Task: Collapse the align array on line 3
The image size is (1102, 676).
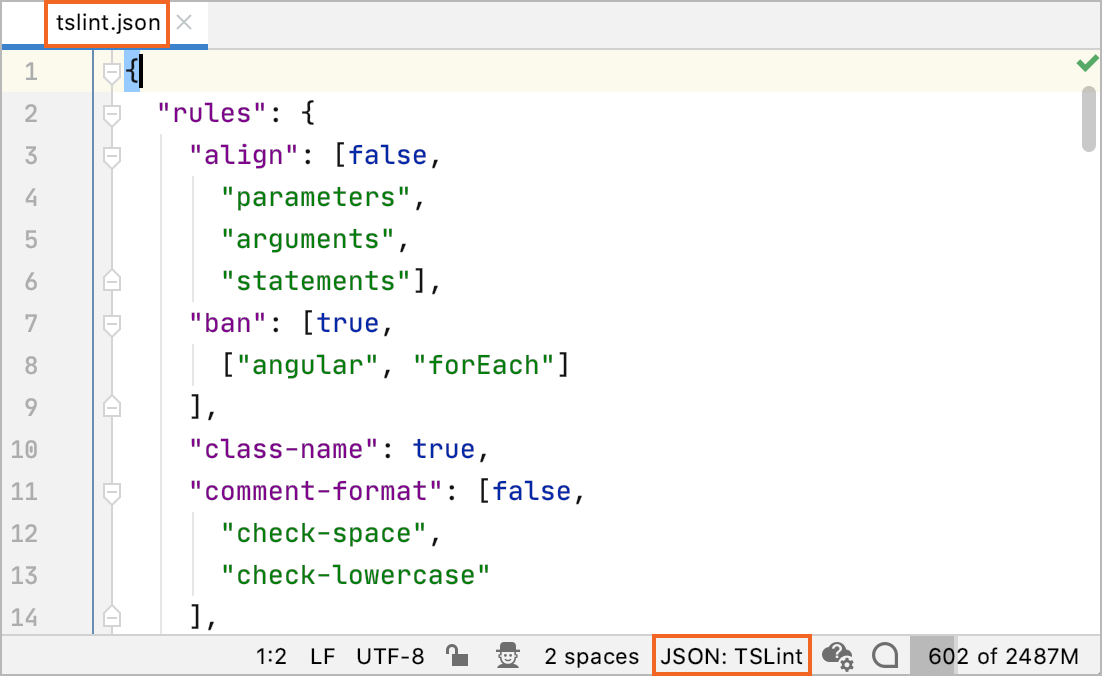Action: pos(111,155)
